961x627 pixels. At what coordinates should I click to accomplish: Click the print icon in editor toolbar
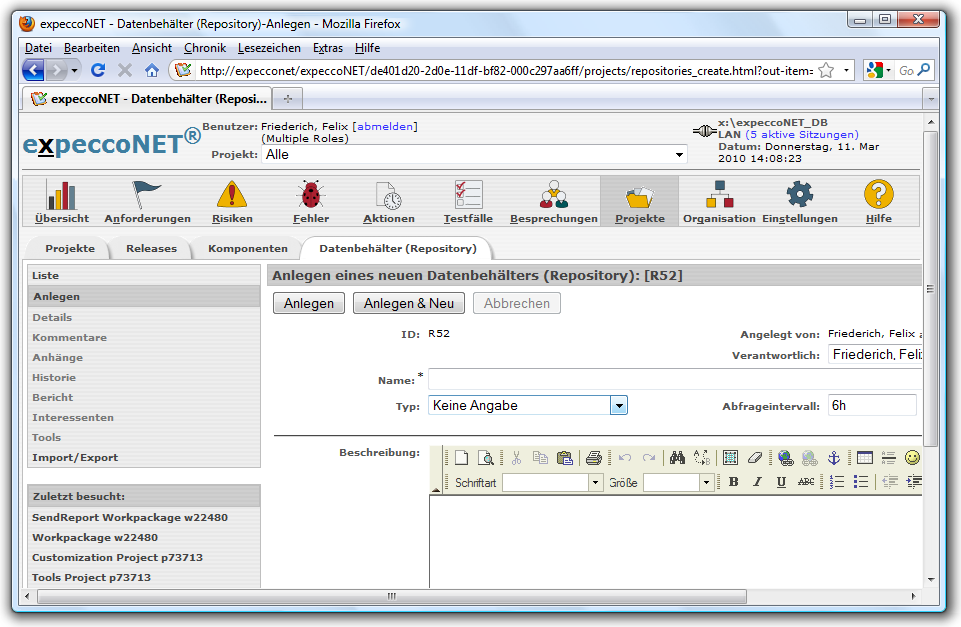pos(594,458)
